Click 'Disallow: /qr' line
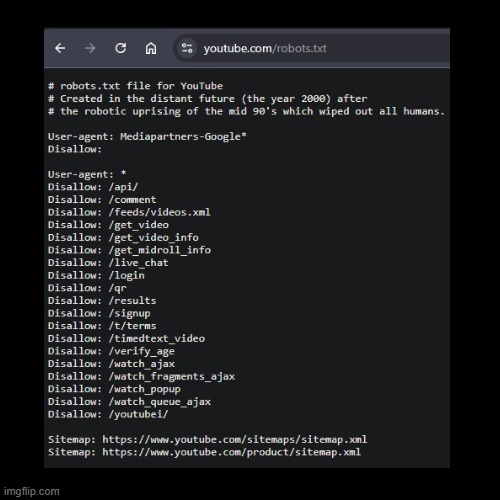The width and height of the screenshot is (500, 500). [87, 288]
